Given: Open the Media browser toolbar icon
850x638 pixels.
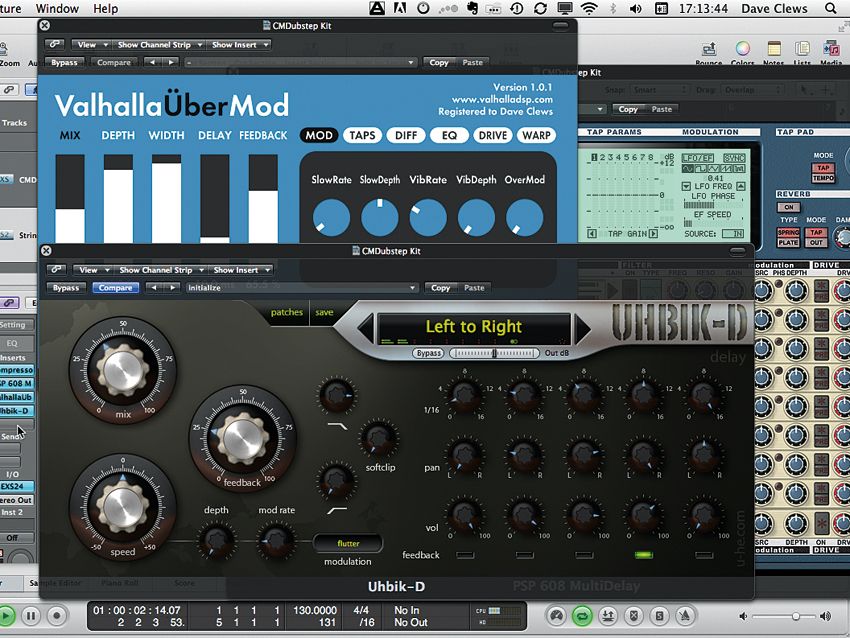Looking at the screenshot, I should click(830, 49).
